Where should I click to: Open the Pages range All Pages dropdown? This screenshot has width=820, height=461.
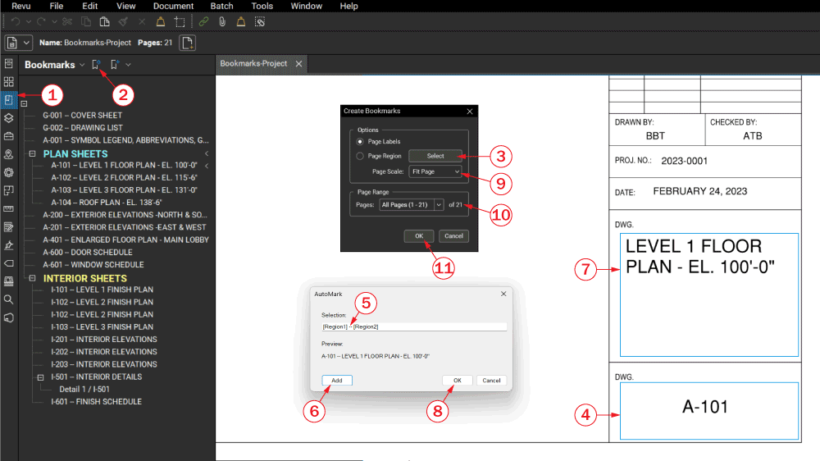pyautogui.click(x=411, y=205)
